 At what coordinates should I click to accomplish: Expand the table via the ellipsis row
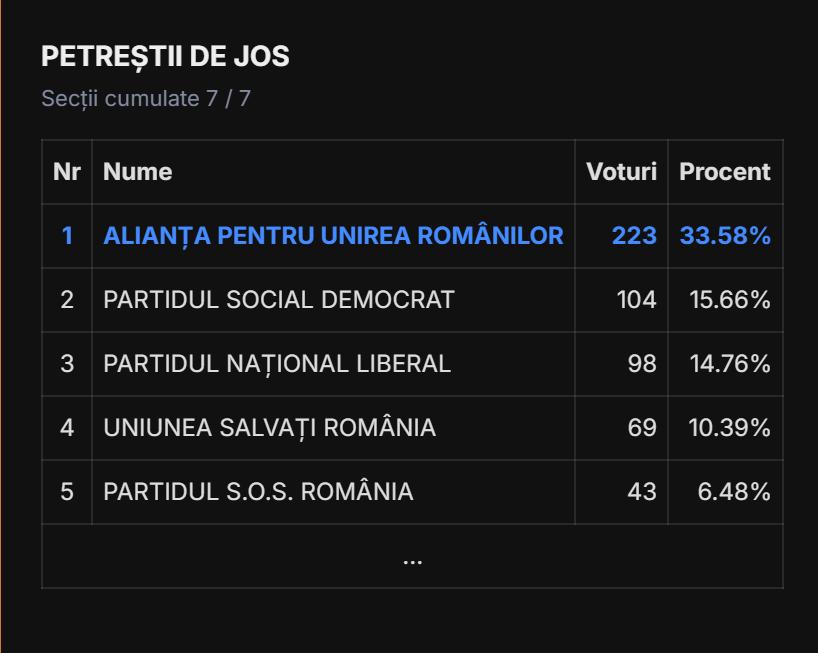pos(412,558)
